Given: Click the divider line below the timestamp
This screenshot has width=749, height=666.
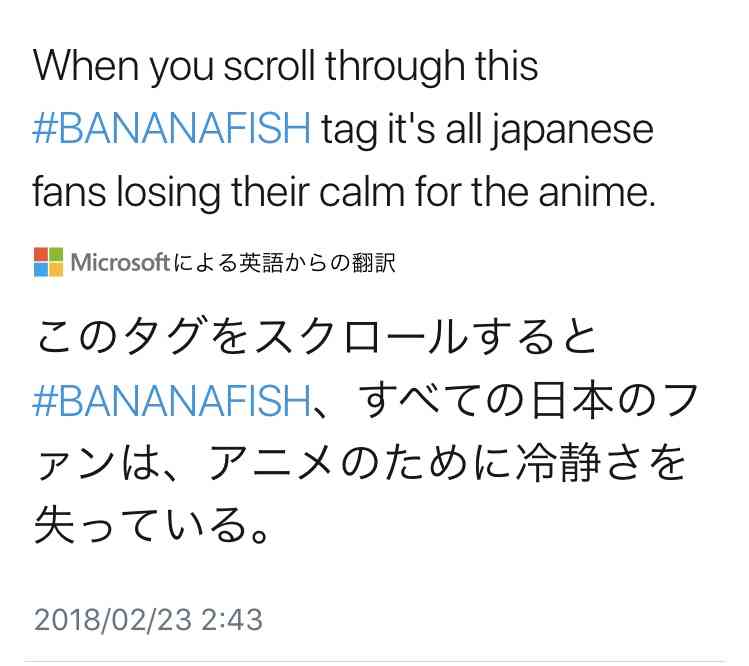Looking at the screenshot, I should click(374, 662).
